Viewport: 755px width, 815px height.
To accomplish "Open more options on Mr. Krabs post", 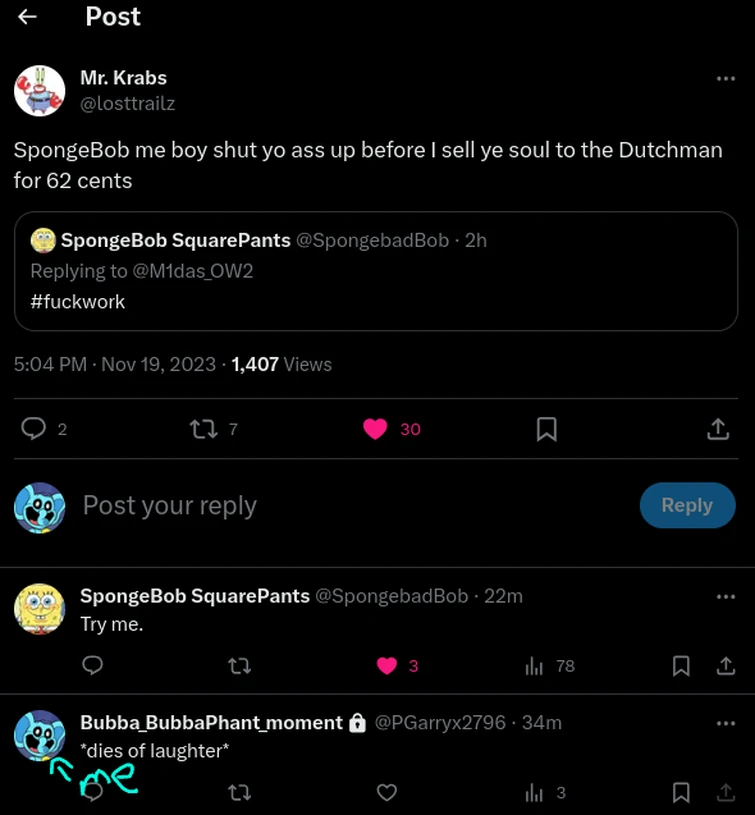I will click(x=725, y=79).
